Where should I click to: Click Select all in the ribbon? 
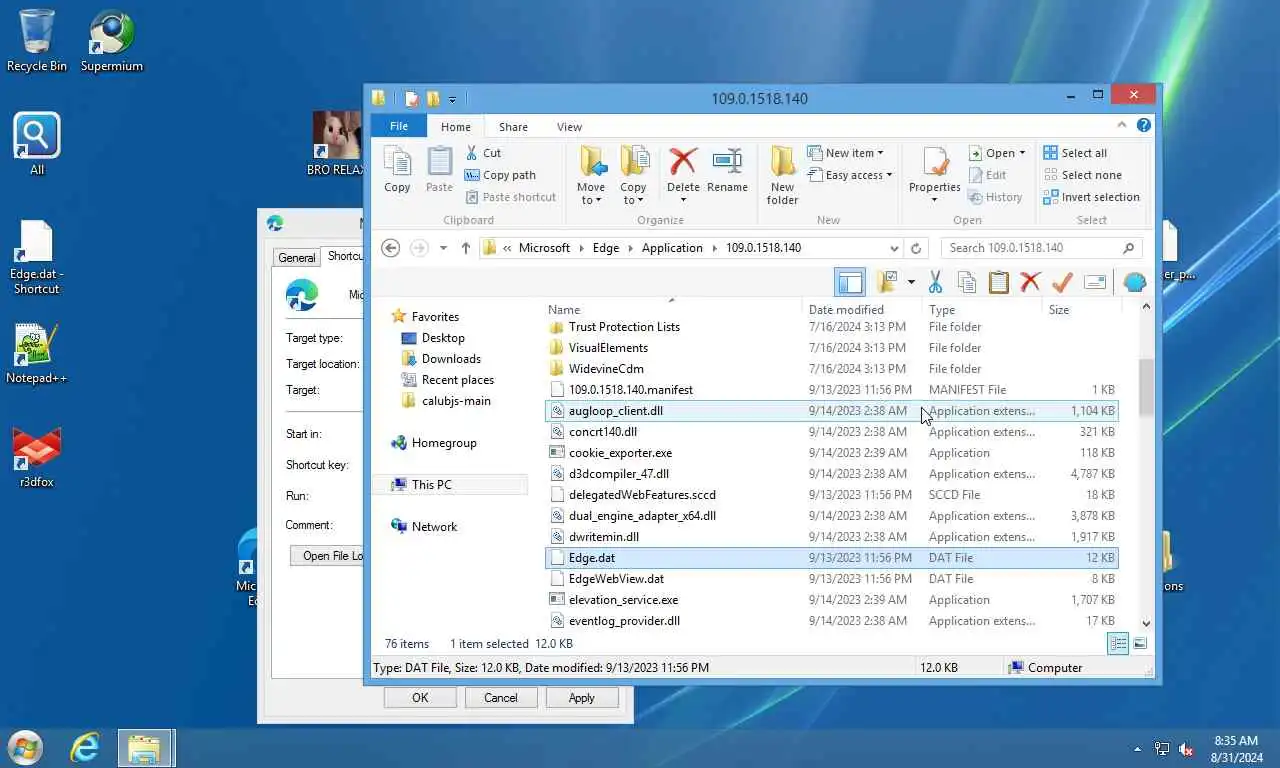tap(1075, 153)
